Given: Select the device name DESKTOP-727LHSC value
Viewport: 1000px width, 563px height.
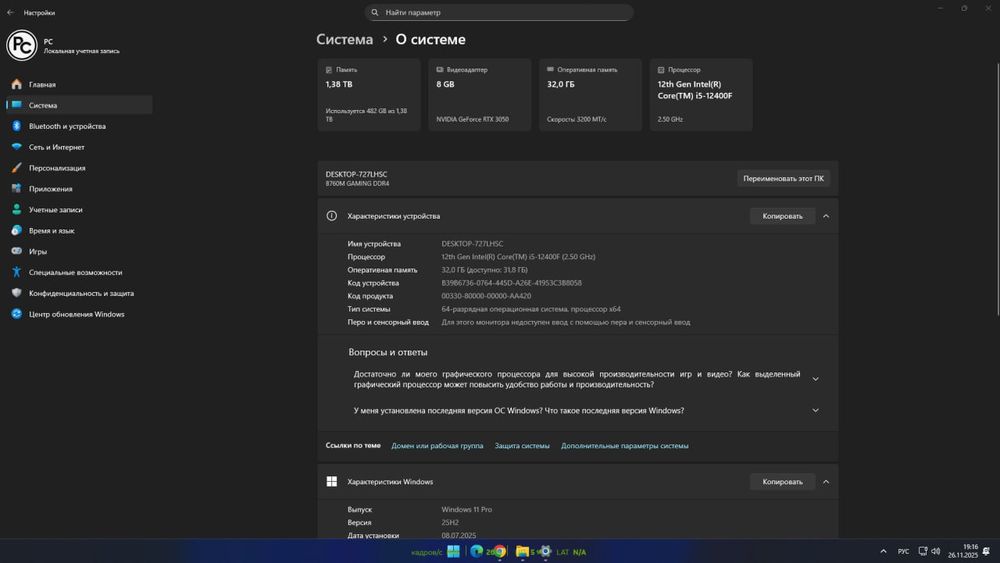Looking at the screenshot, I should (x=472, y=244).
